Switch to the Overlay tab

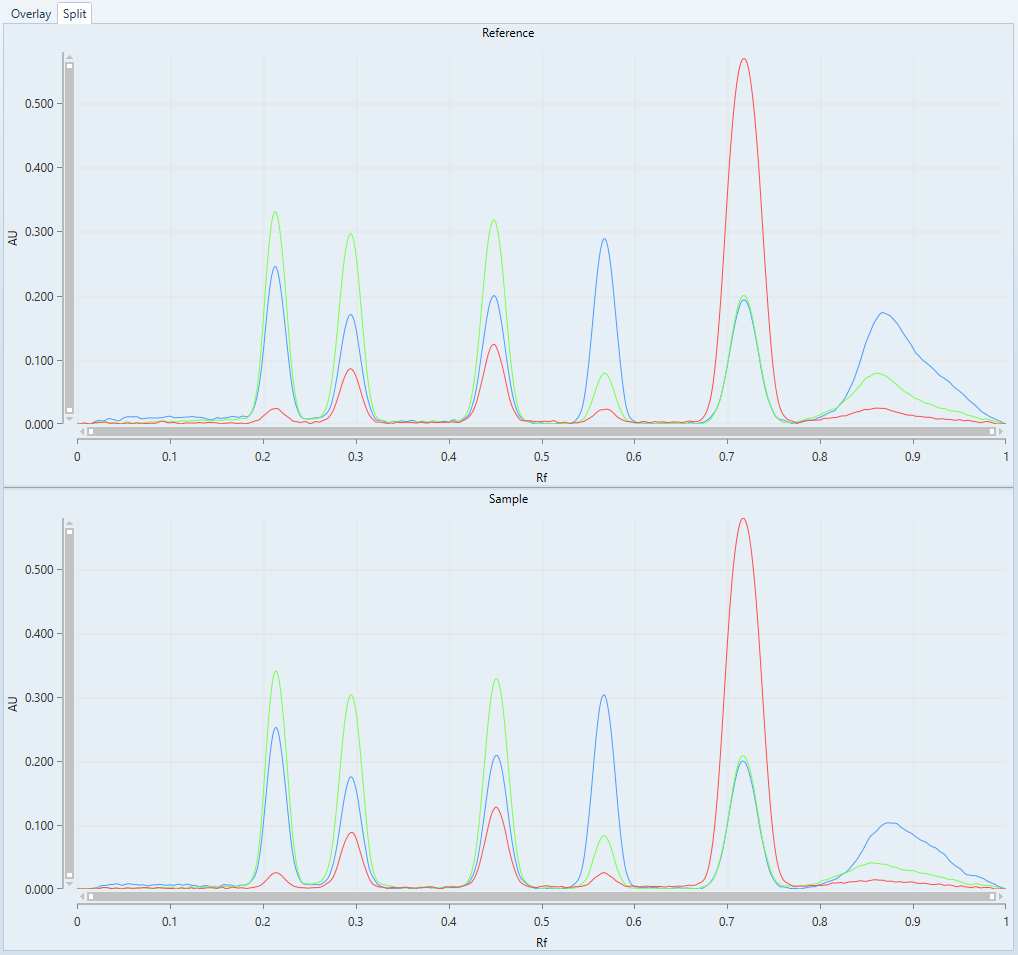coord(31,14)
